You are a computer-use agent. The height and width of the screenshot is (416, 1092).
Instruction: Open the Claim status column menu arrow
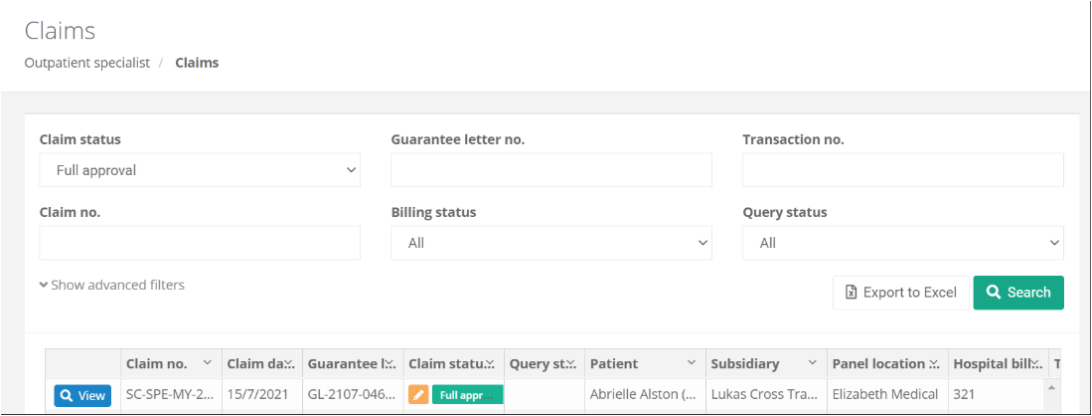coord(490,363)
